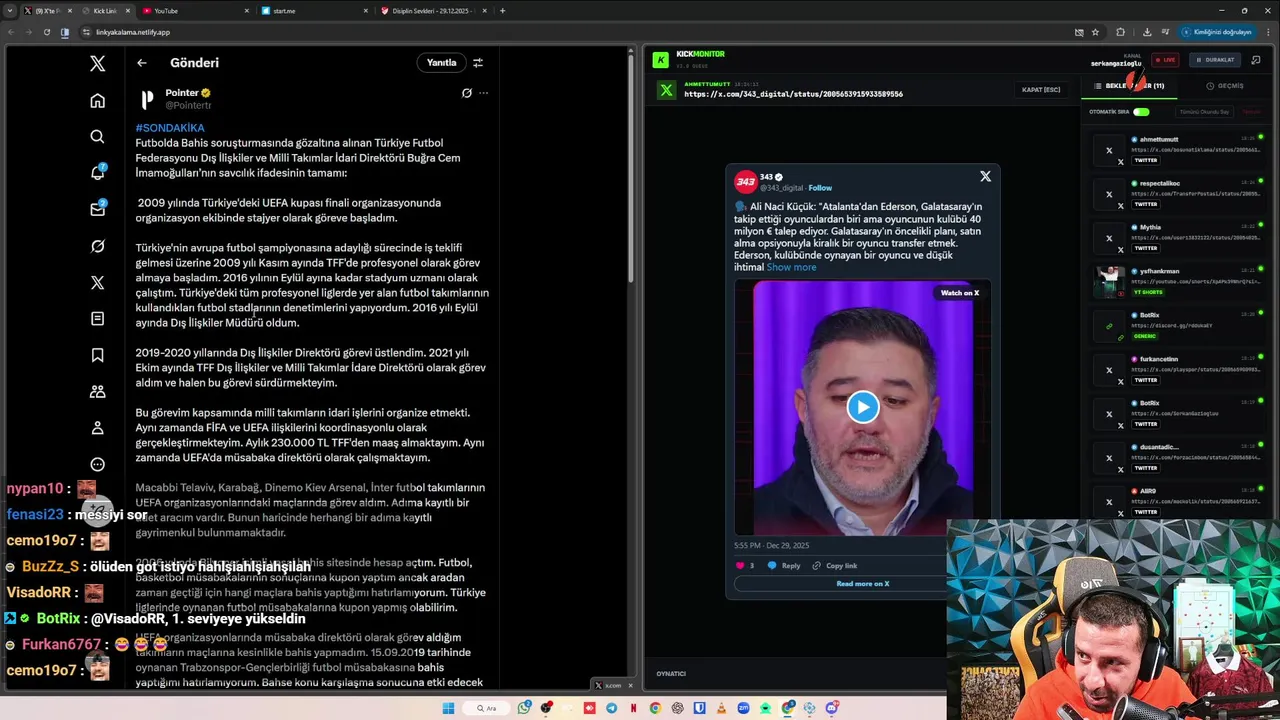Open communities people icon in X sidebar
Viewport: 1280px width, 720px height.
click(97, 392)
